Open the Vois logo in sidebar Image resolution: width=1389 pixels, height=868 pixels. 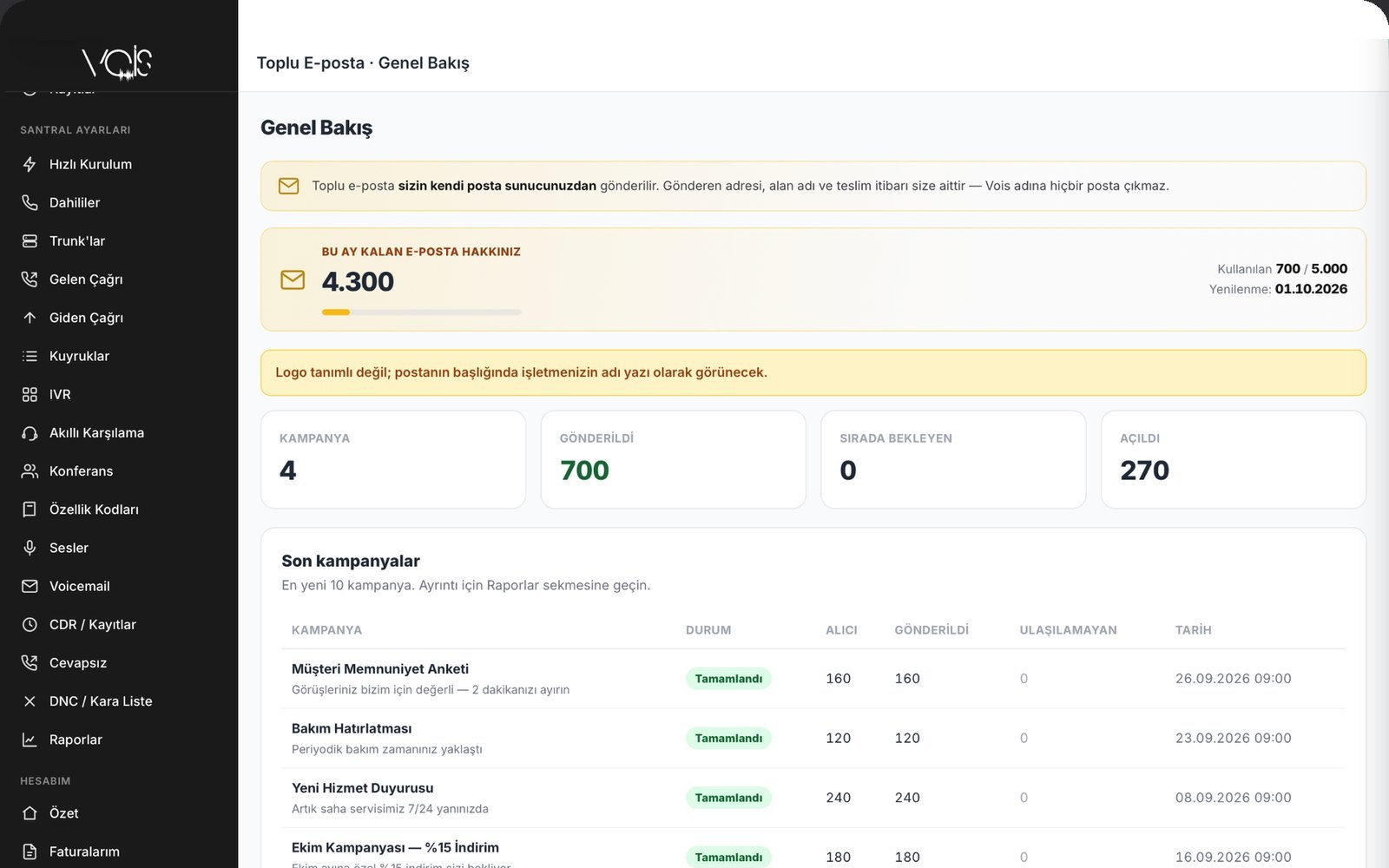click(x=117, y=62)
